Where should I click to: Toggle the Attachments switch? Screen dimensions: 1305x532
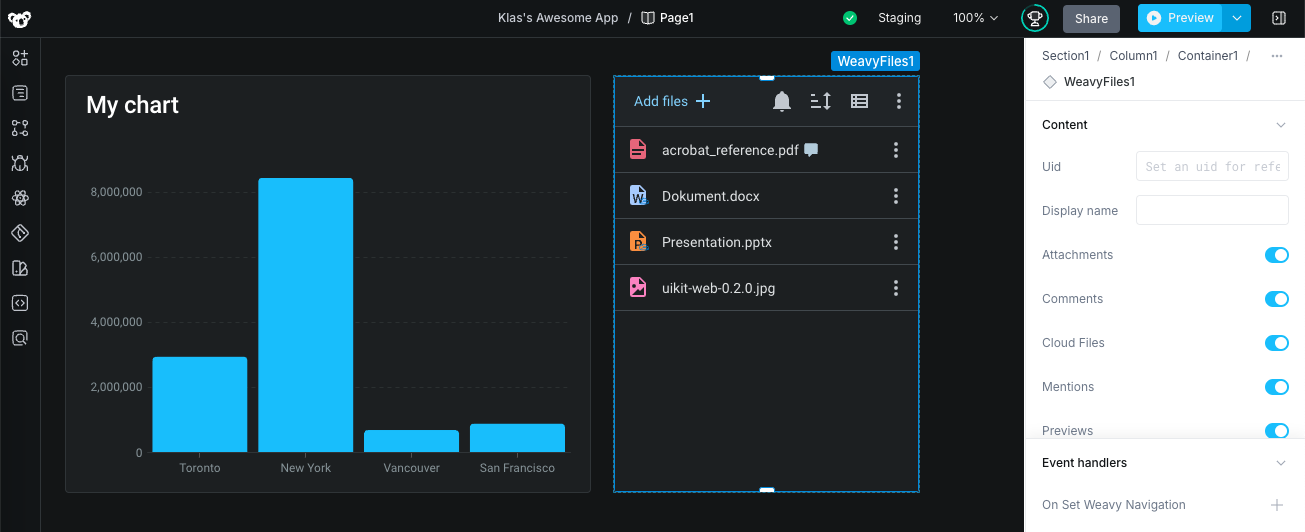coord(1277,255)
